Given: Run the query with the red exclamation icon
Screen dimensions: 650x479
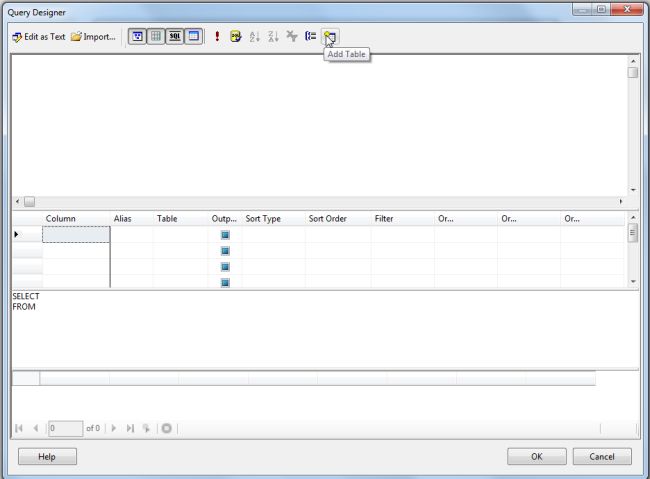Looking at the screenshot, I should [217, 36].
